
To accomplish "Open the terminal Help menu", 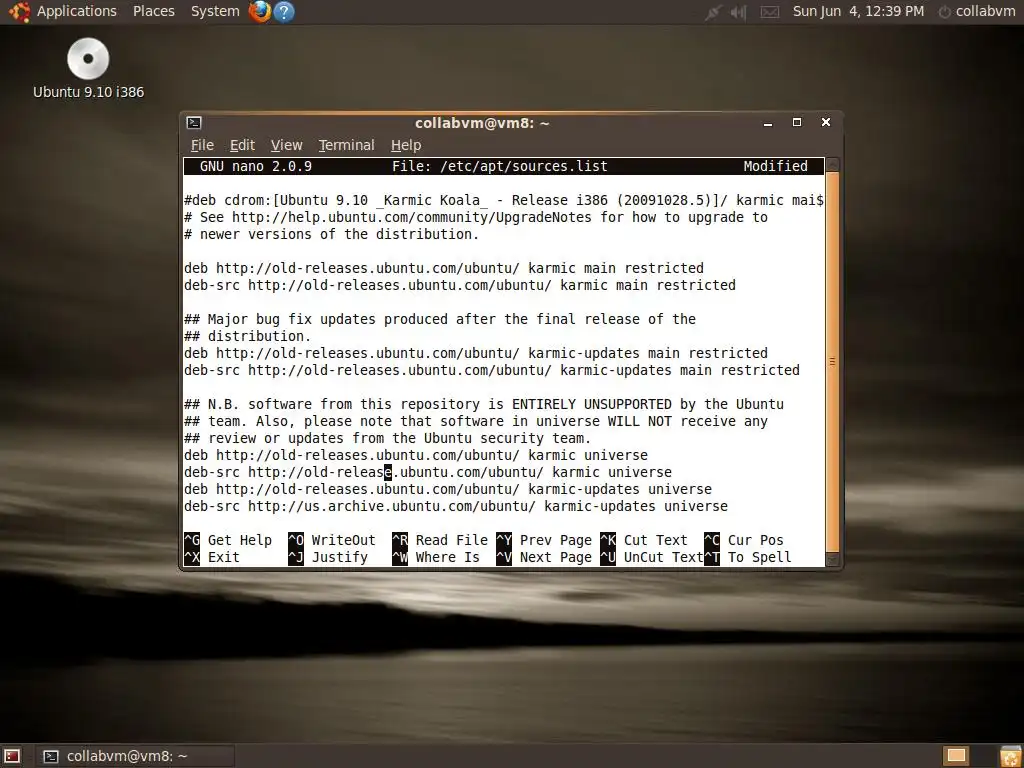I will [406, 145].
